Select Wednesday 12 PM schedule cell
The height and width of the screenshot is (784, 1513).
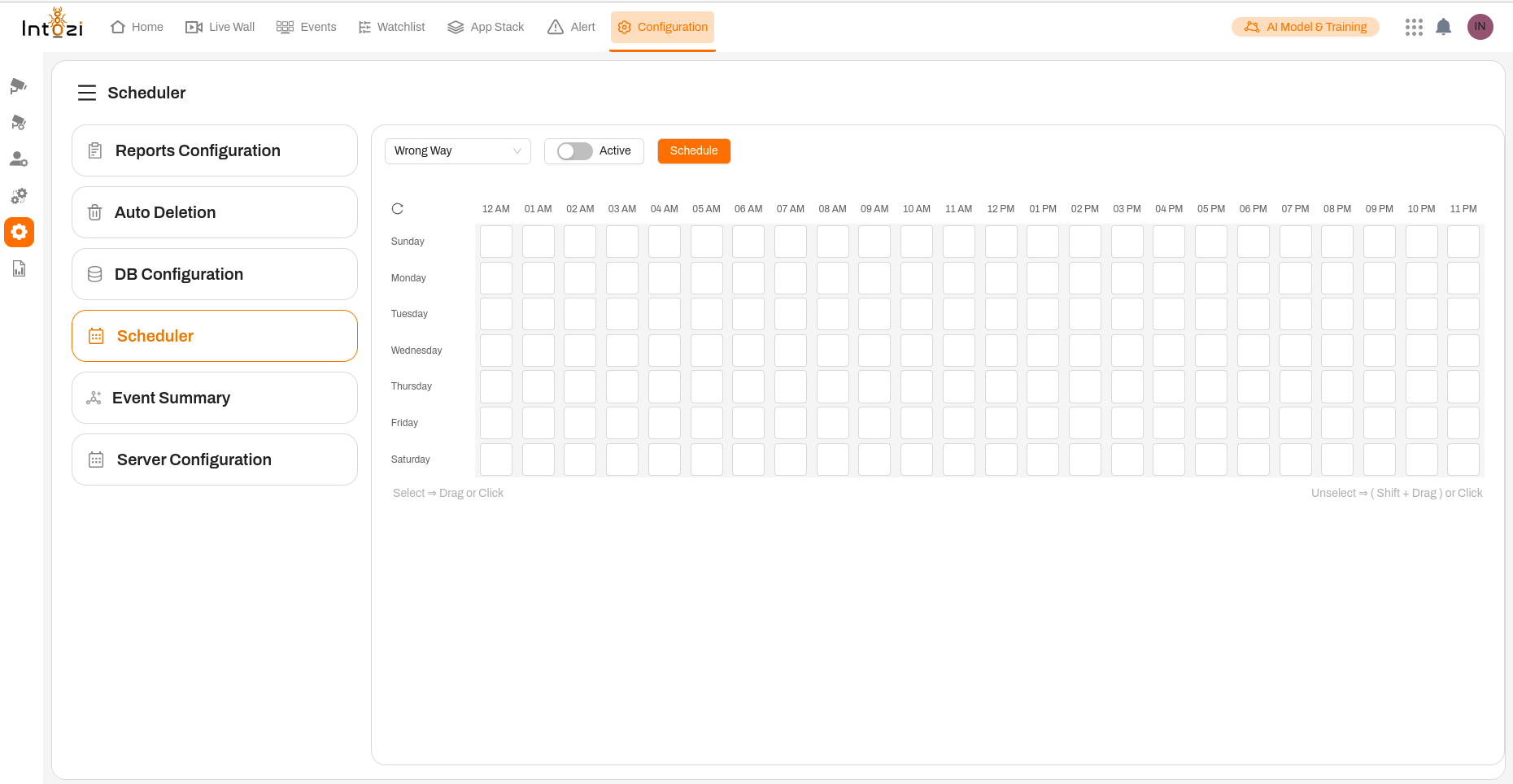[1001, 351]
